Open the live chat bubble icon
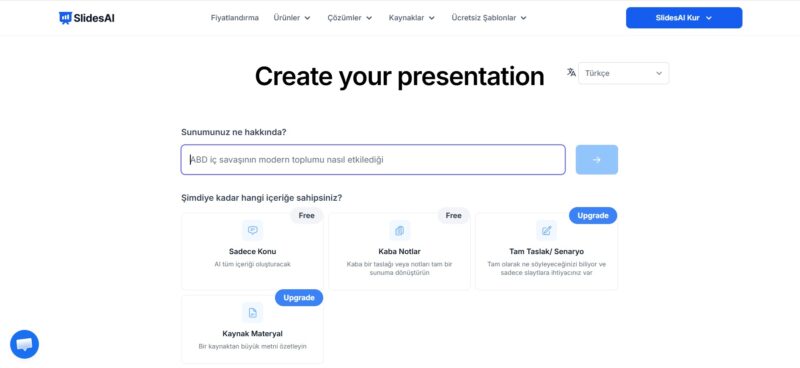Image resolution: width=800 pixels, height=368 pixels. (x=24, y=345)
